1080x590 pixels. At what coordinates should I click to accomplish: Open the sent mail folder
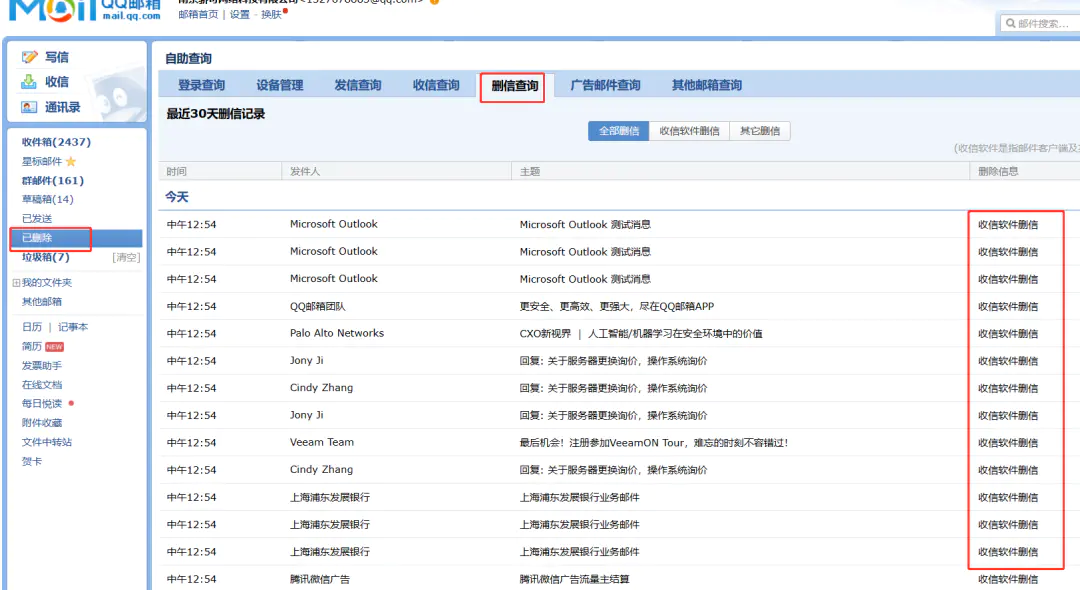[x=37, y=218]
